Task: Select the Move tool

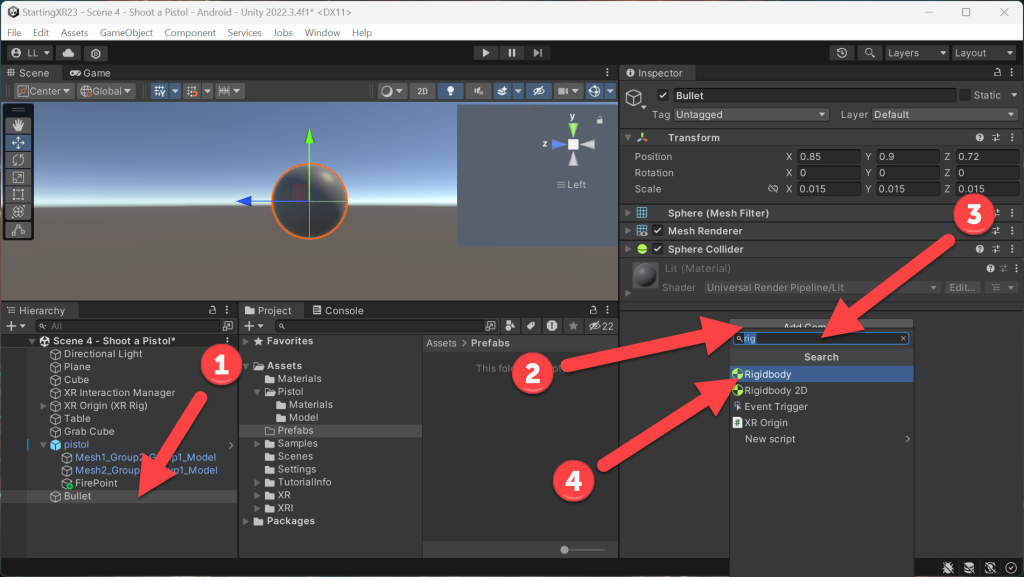Action: point(18,142)
